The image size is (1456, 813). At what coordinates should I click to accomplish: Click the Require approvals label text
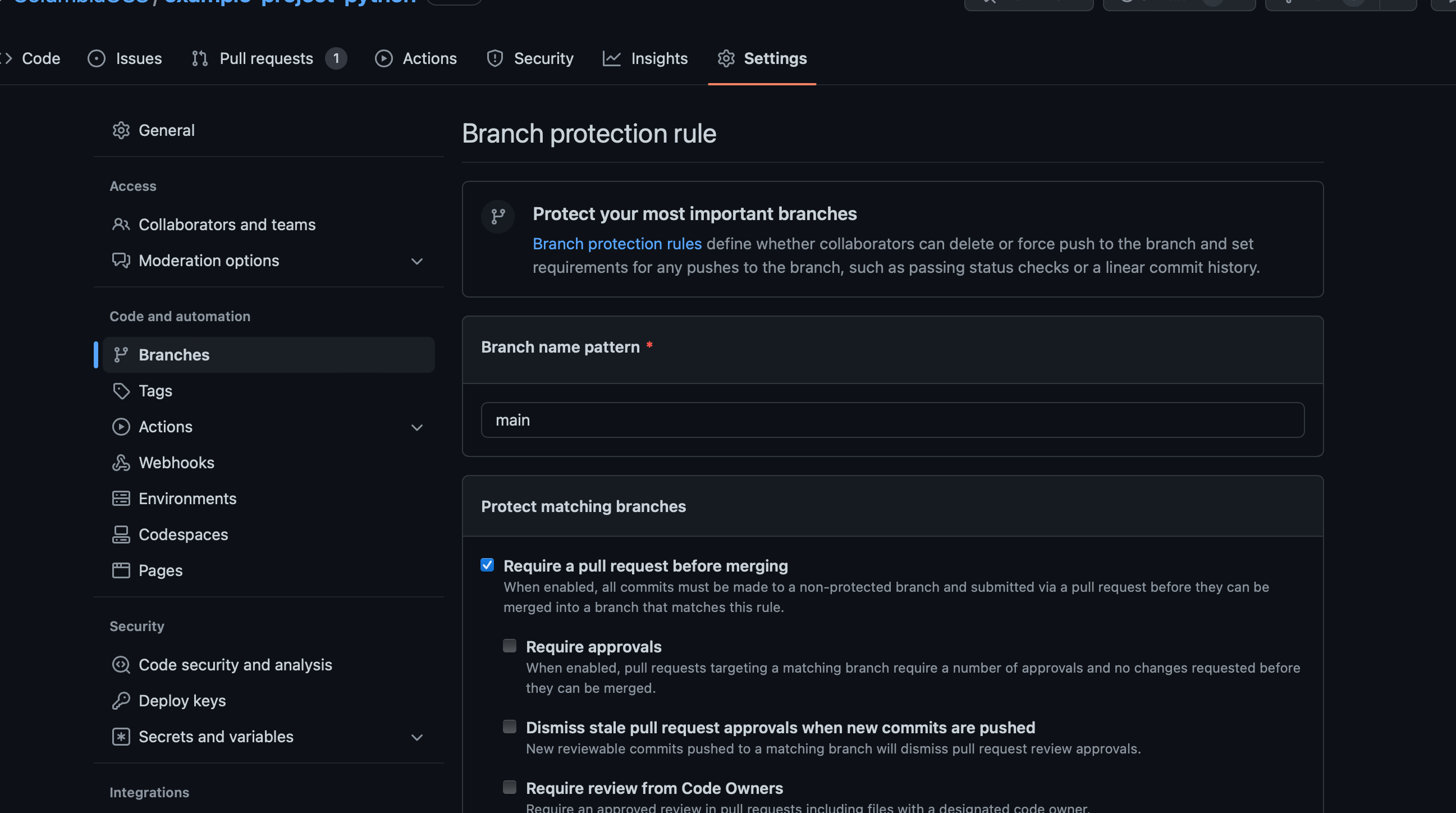(593, 646)
